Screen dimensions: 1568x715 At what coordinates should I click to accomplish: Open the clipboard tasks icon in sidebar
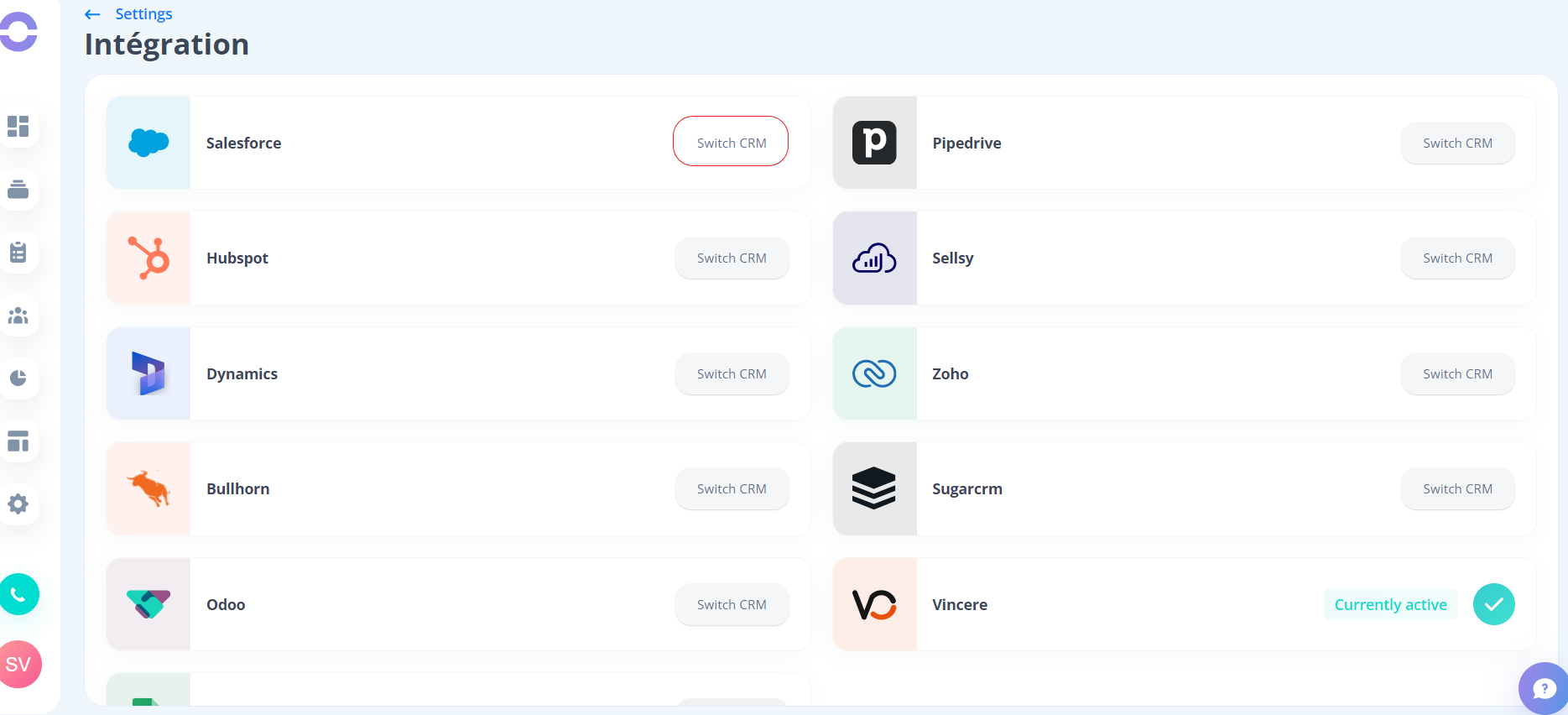click(x=18, y=253)
